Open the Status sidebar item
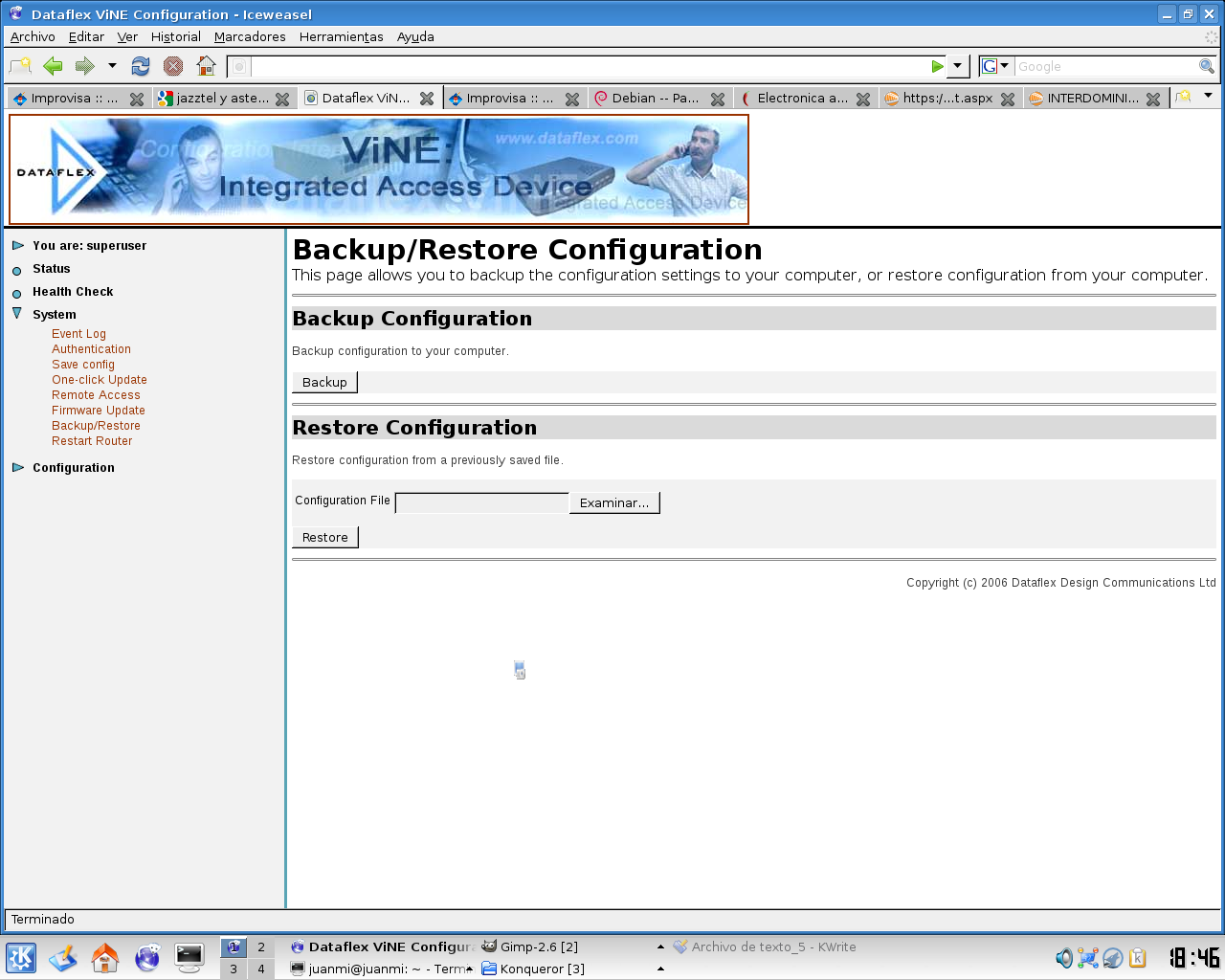Viewport: 1225px width, 980px height. (x=51, y=269)
